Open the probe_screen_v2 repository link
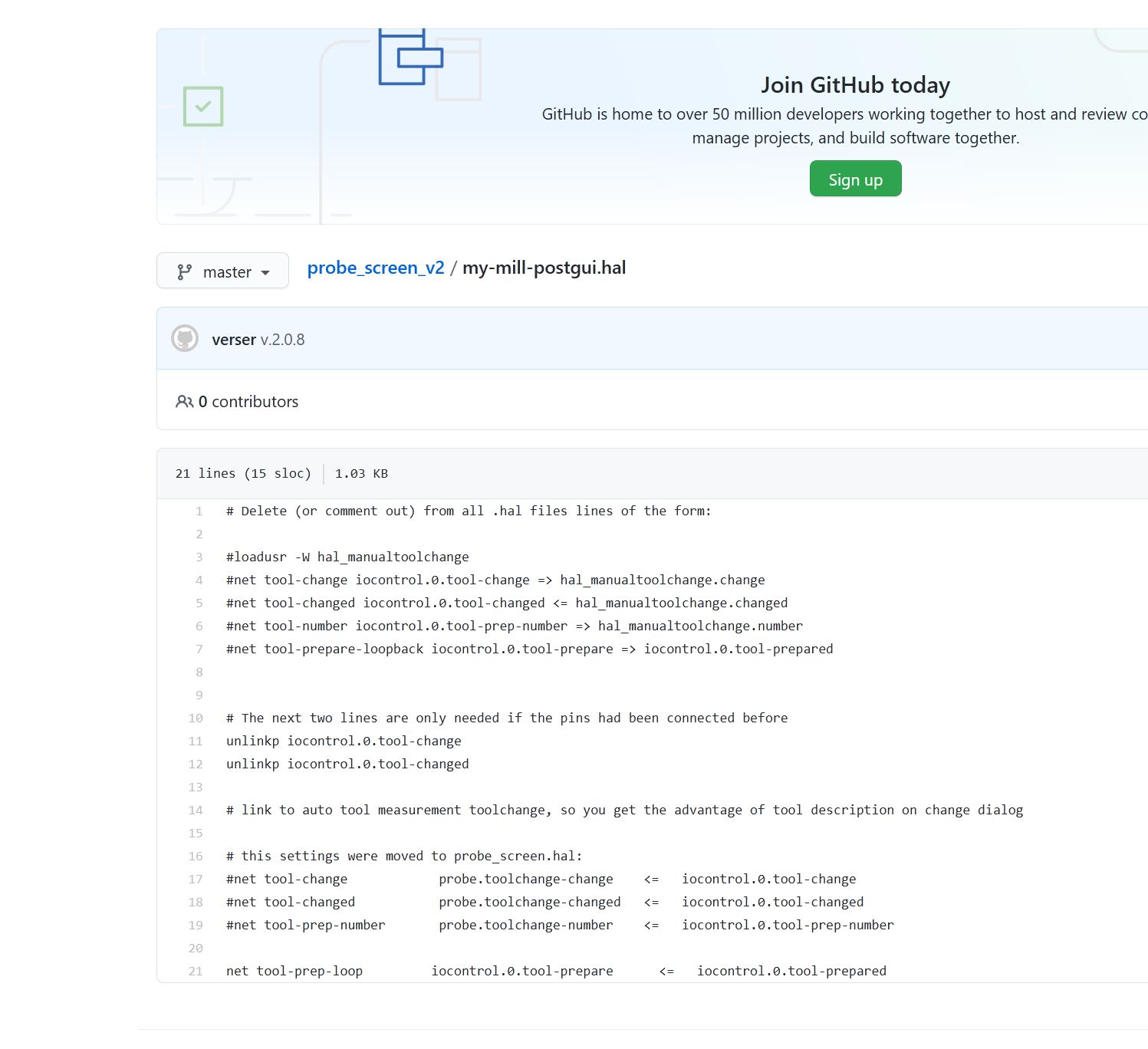This screenshot has width=1148, height=1049. click(376, 268)
